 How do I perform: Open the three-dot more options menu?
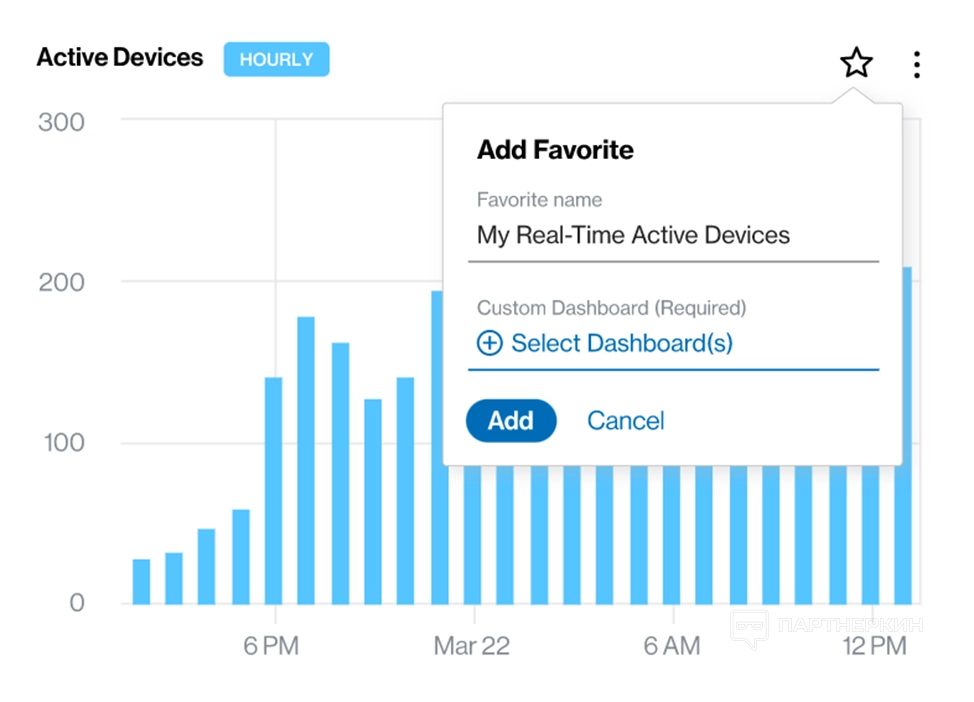click(x=917, y=65)
